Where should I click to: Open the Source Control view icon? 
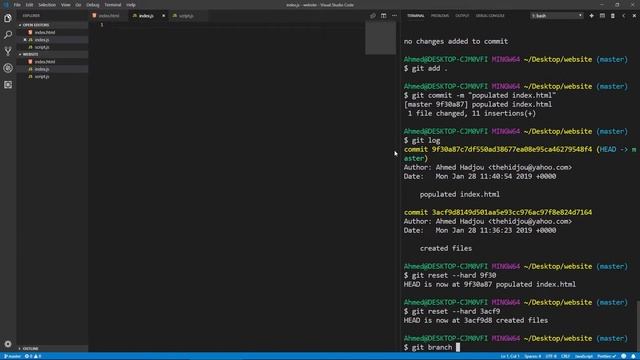8,51
